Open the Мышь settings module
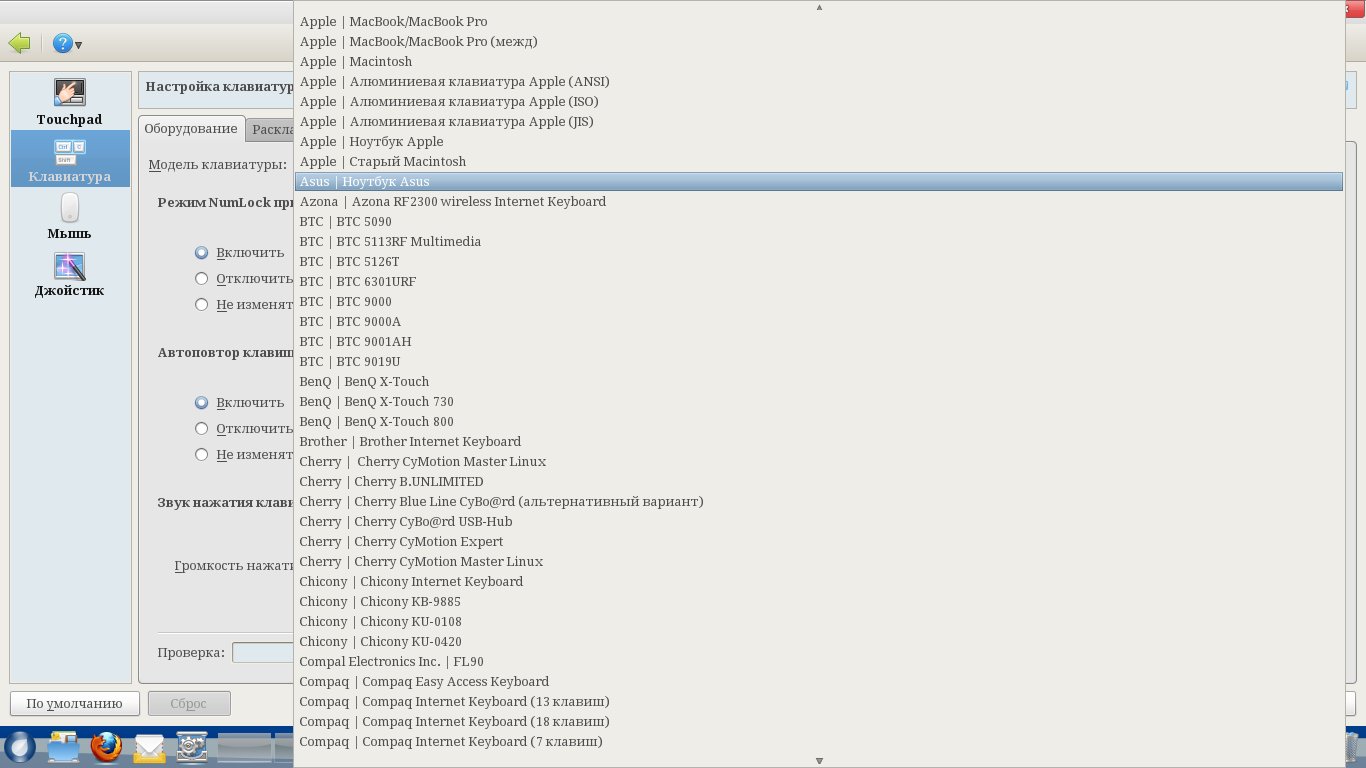This screenshot has height=768, width=1366. click(x=70, y=216)
